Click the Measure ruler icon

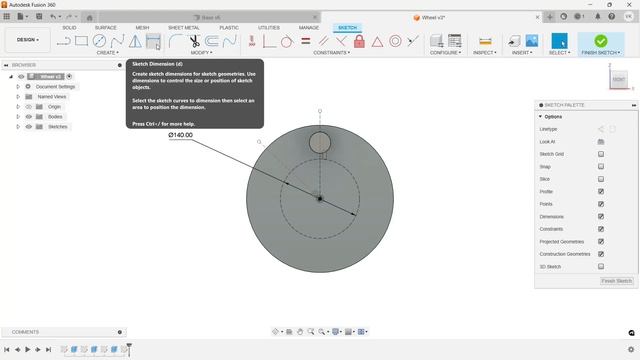click(485, 41)
